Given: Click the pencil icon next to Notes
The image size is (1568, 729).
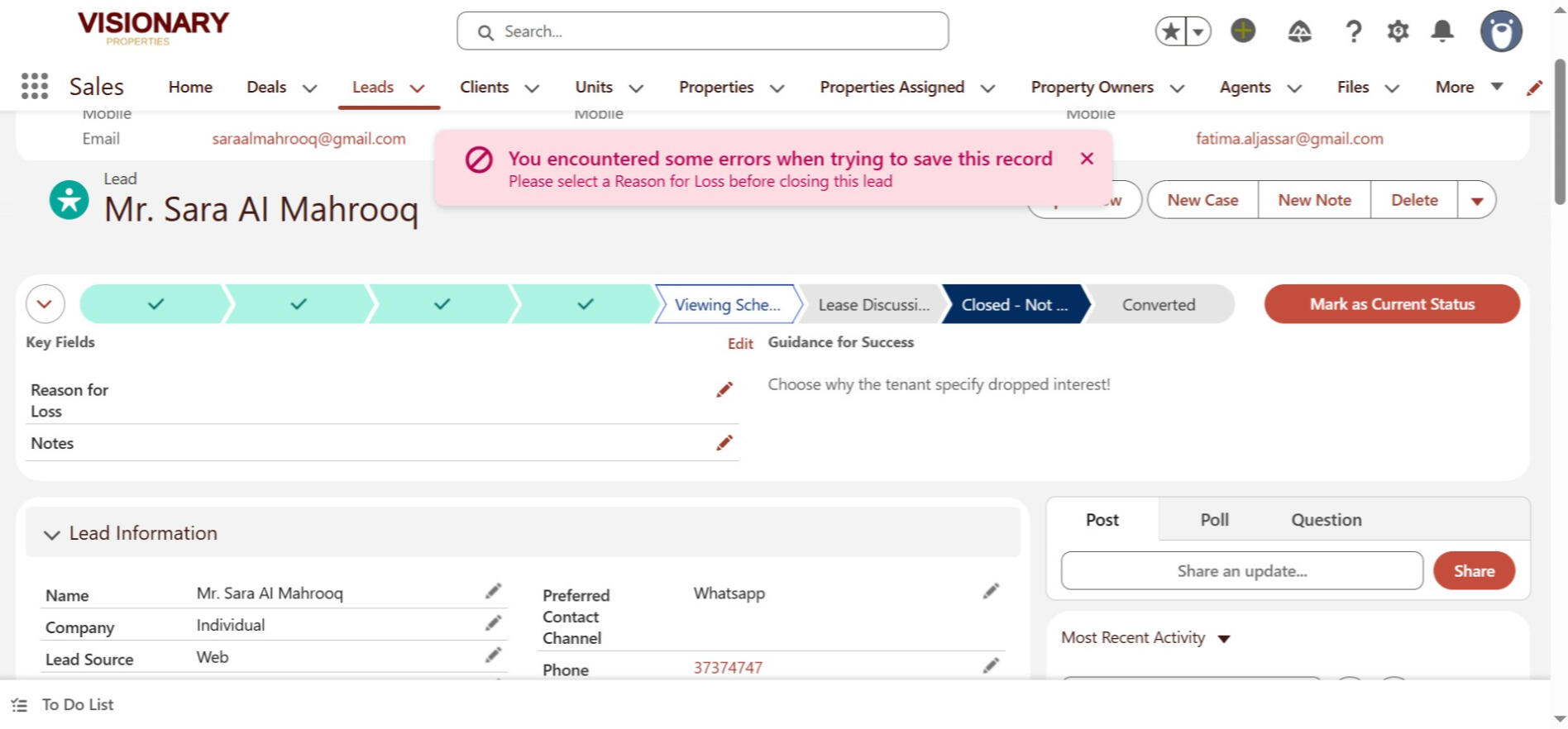Looking at the screenshot, I should [724, 444].
